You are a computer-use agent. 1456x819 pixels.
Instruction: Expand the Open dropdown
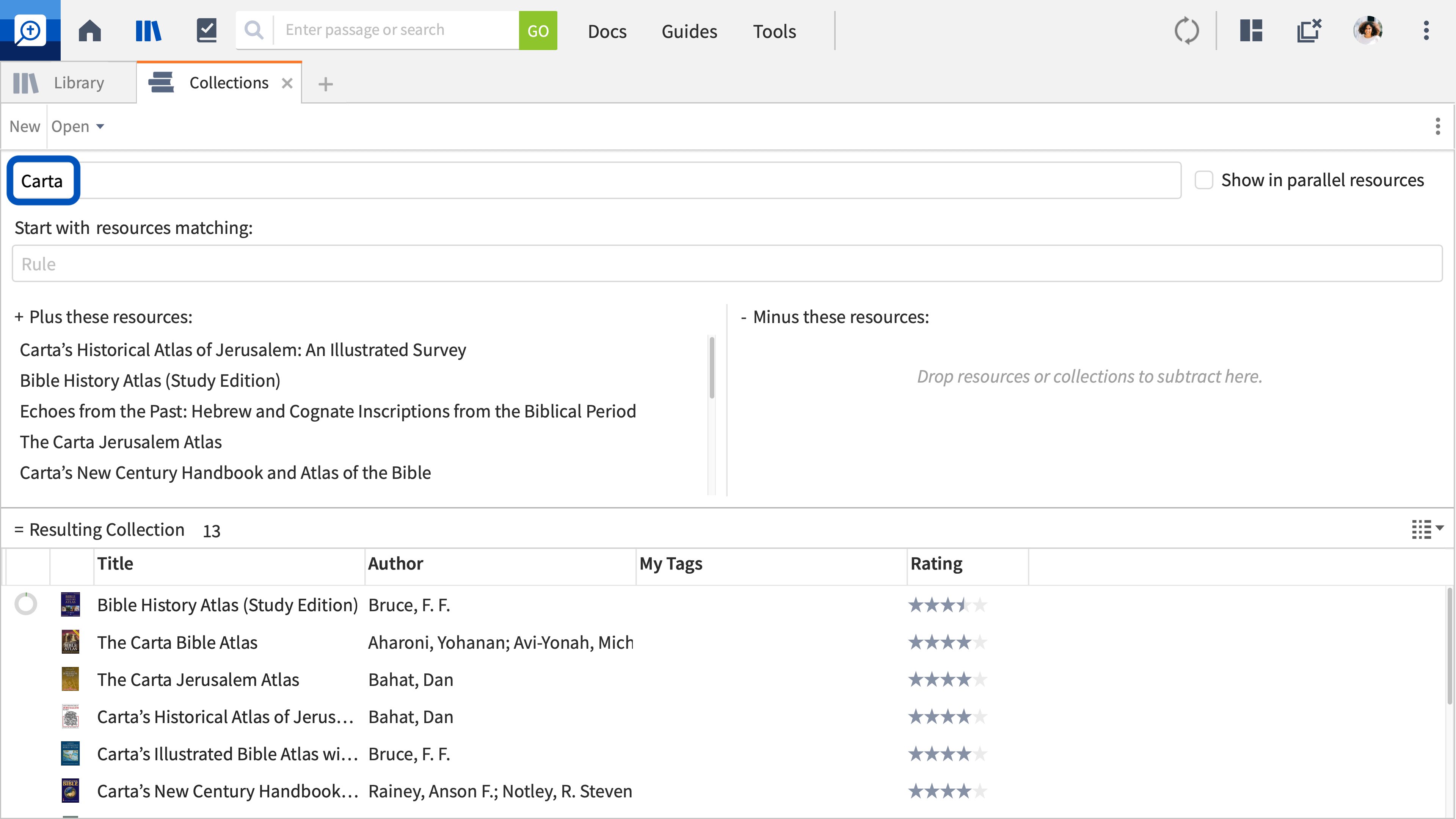click(78, 126)
